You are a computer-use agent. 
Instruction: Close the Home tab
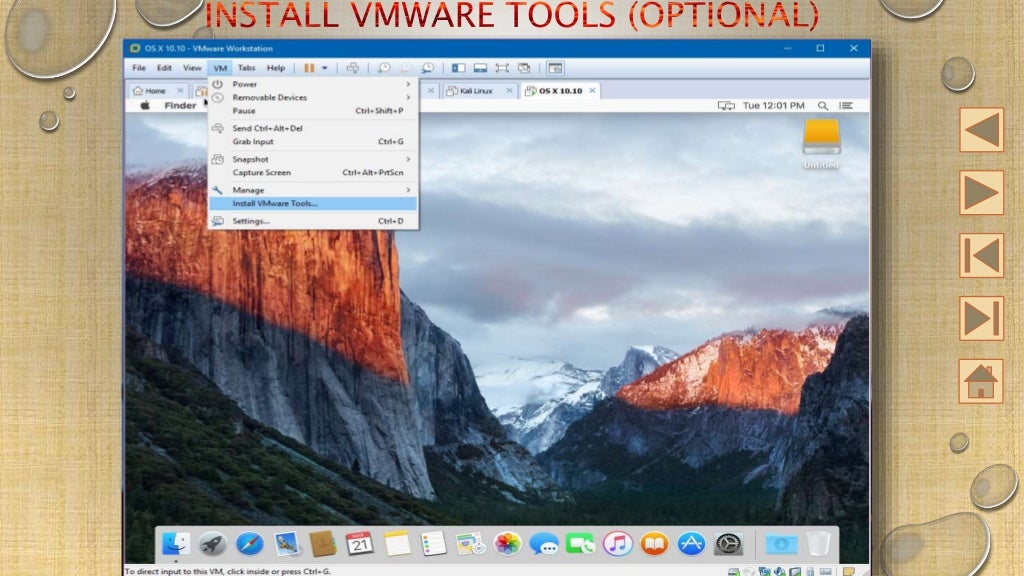[180, 91]
